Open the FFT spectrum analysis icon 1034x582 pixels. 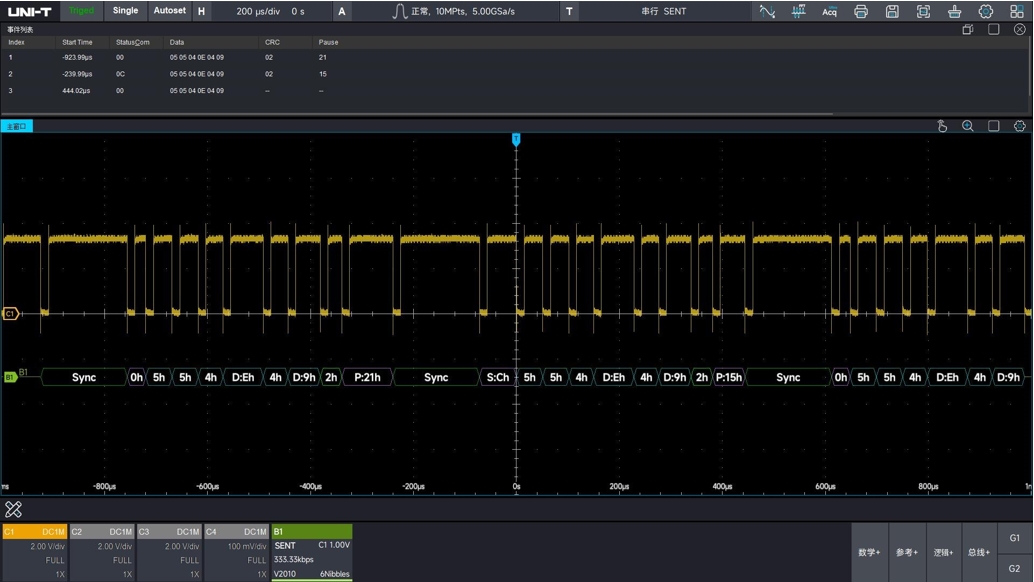tap(799, 11)
